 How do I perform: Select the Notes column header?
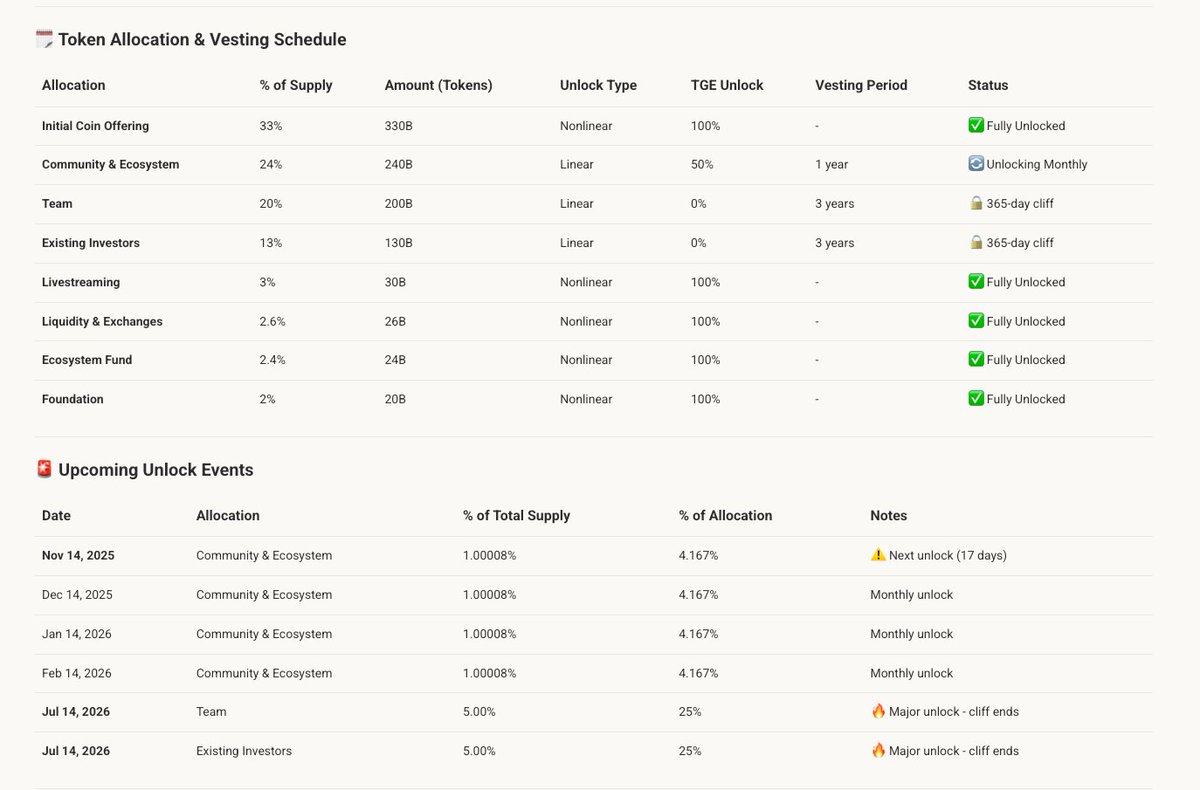(x=888, y=516)
